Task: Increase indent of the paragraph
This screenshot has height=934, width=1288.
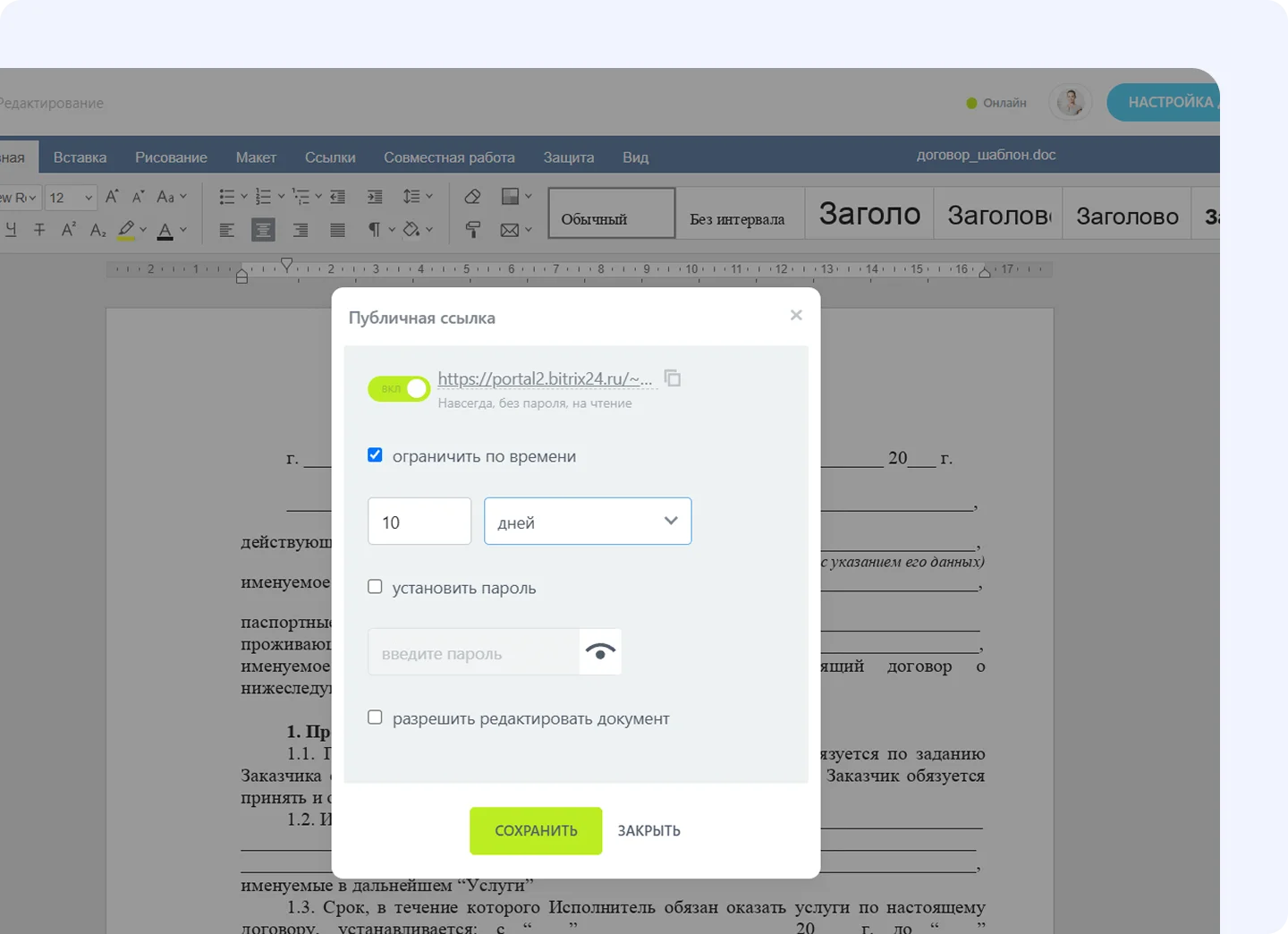Action: point(375,197)
